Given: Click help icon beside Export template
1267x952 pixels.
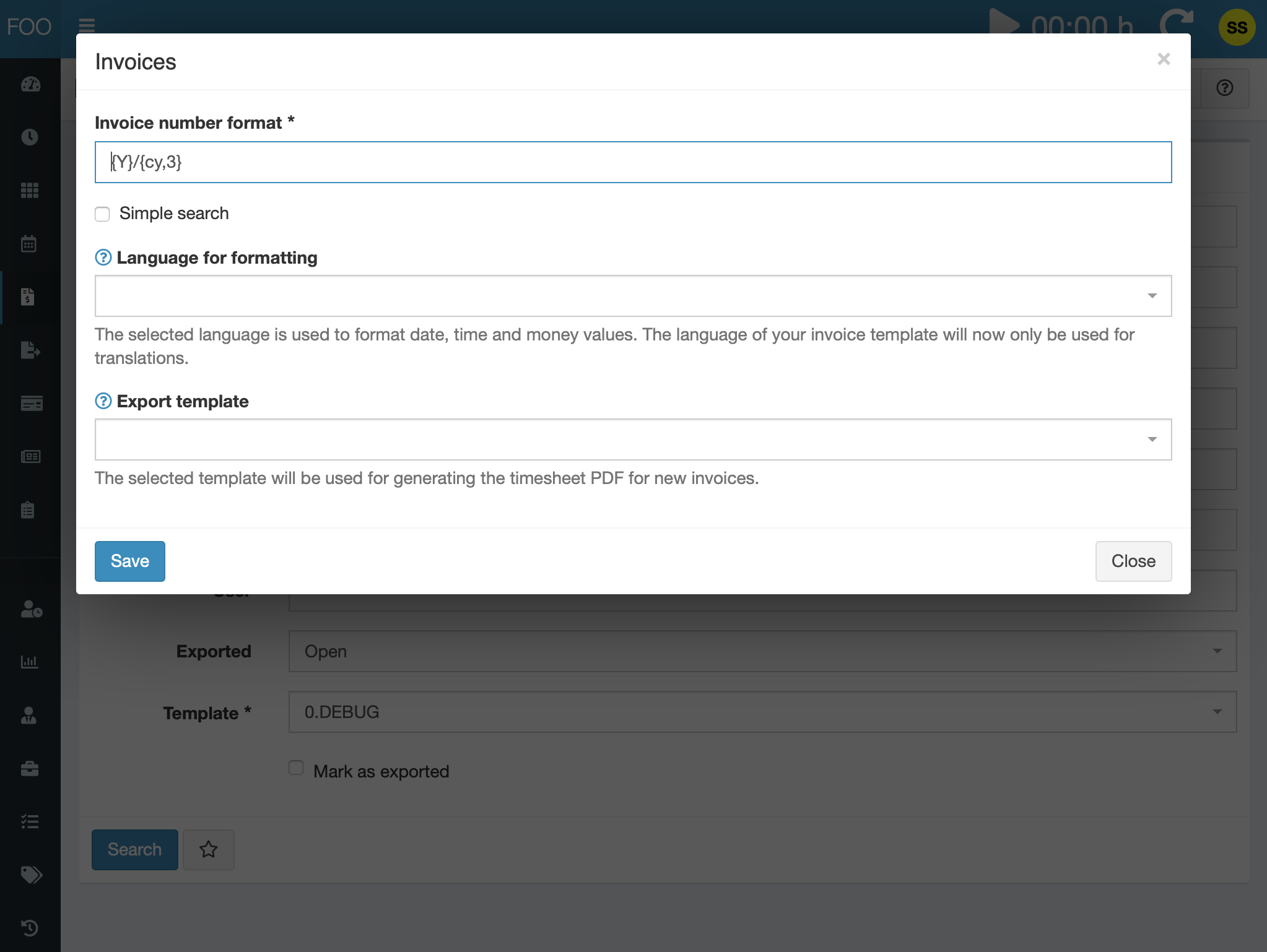Looking at the screenshot, I should pyautogui.click(x=103, y=401).
